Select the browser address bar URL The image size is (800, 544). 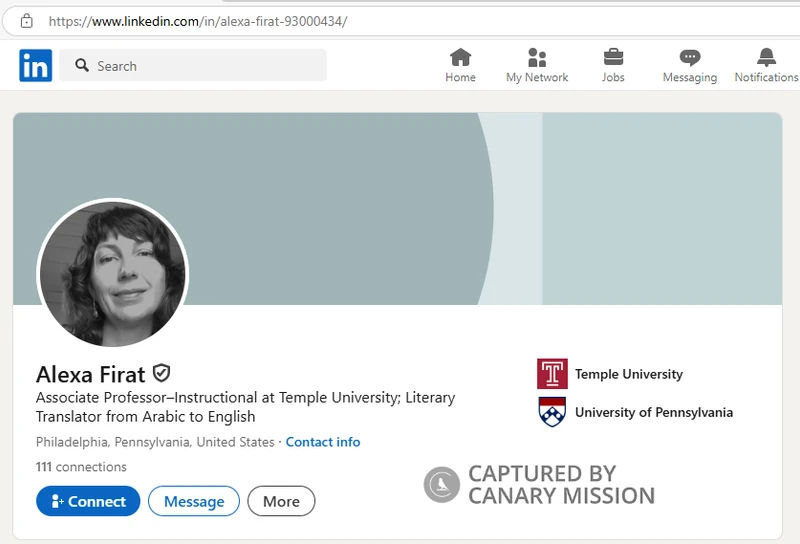198,20
